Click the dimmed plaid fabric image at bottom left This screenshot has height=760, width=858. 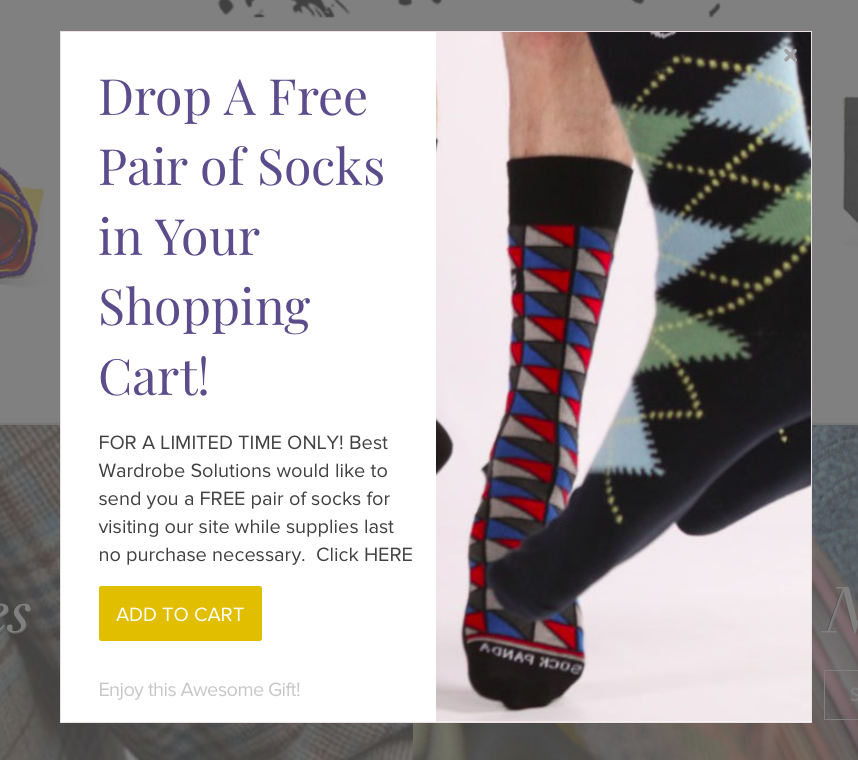coord(30,575)
